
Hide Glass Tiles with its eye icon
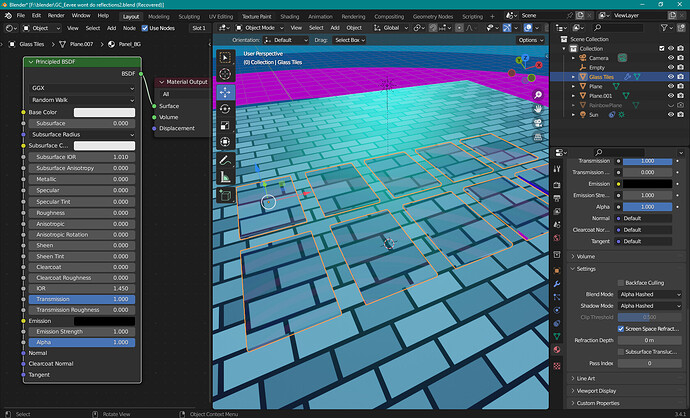pyautogui.click(x=671, y=77)
